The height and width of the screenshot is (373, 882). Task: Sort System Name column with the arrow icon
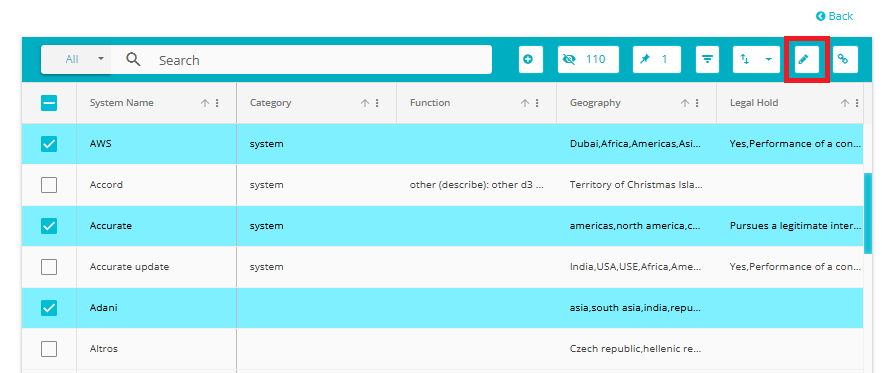205,103
